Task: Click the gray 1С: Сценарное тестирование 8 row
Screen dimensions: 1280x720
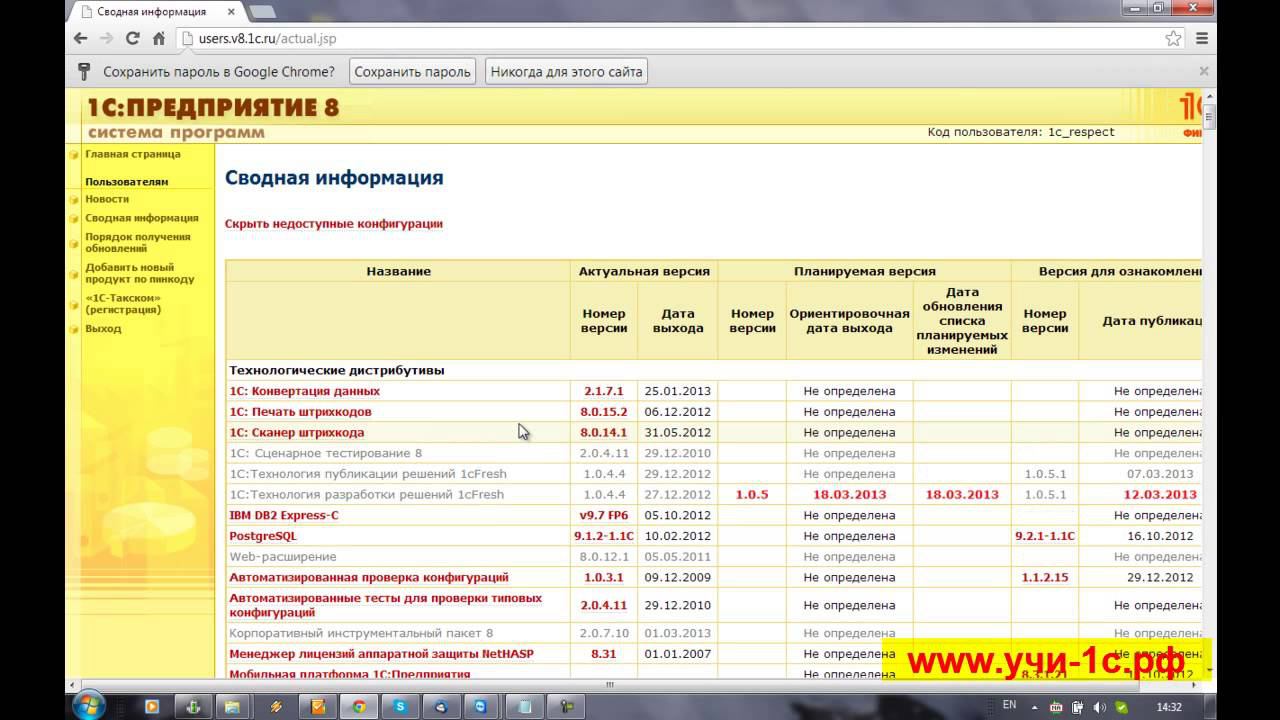Action: pyautogui.click(x=326, y=454)
